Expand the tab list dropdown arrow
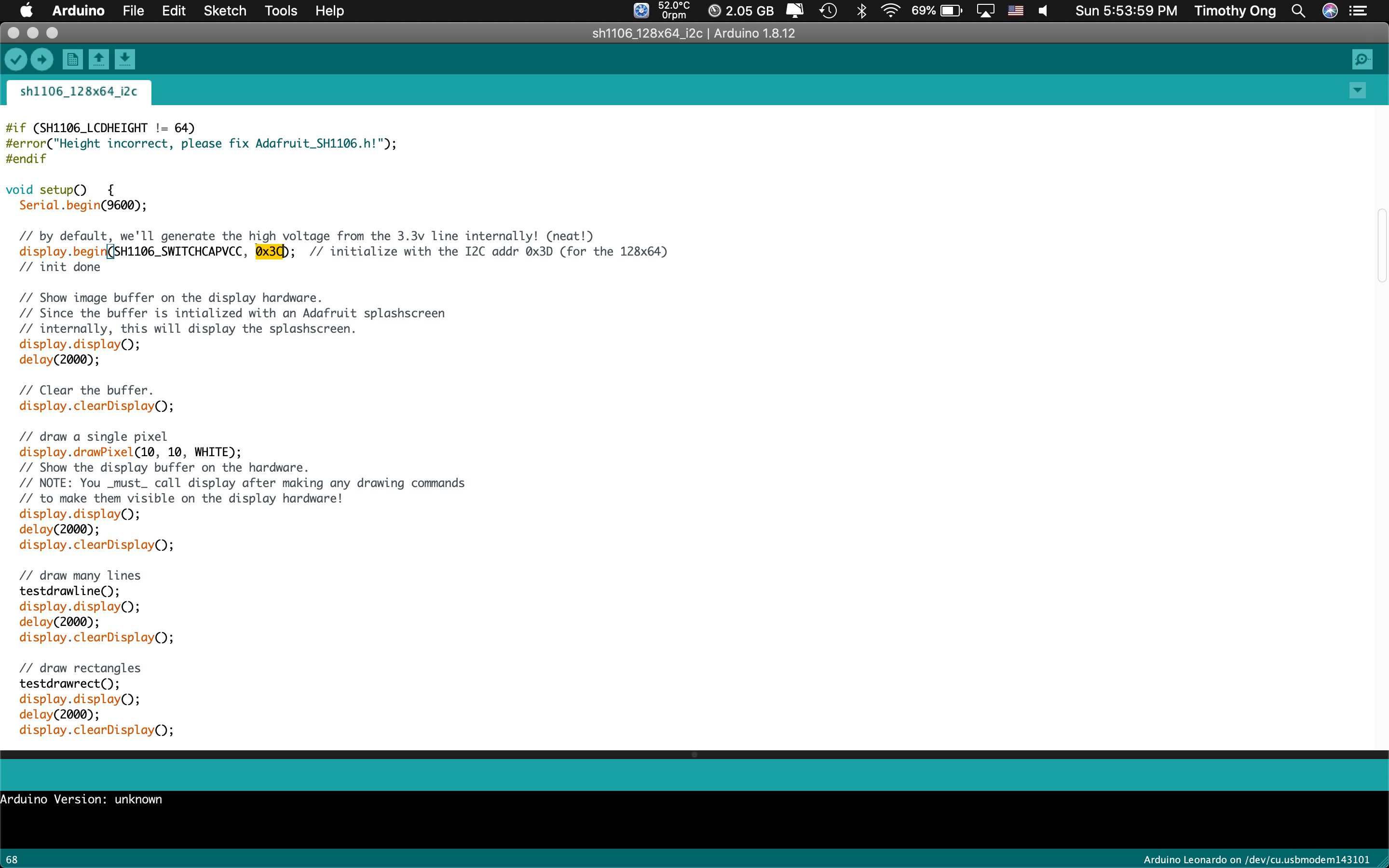The image size is (1389, 868). click(1358, 90)
